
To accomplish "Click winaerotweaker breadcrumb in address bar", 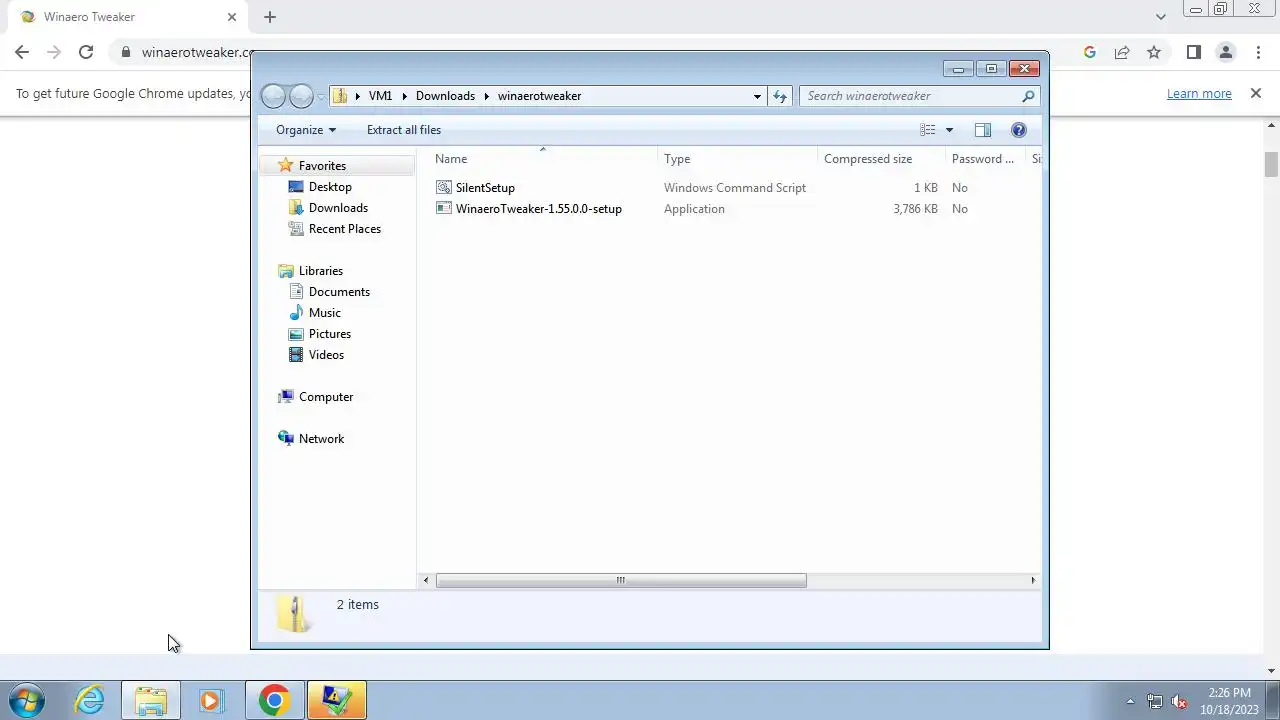I will (540, 96).
